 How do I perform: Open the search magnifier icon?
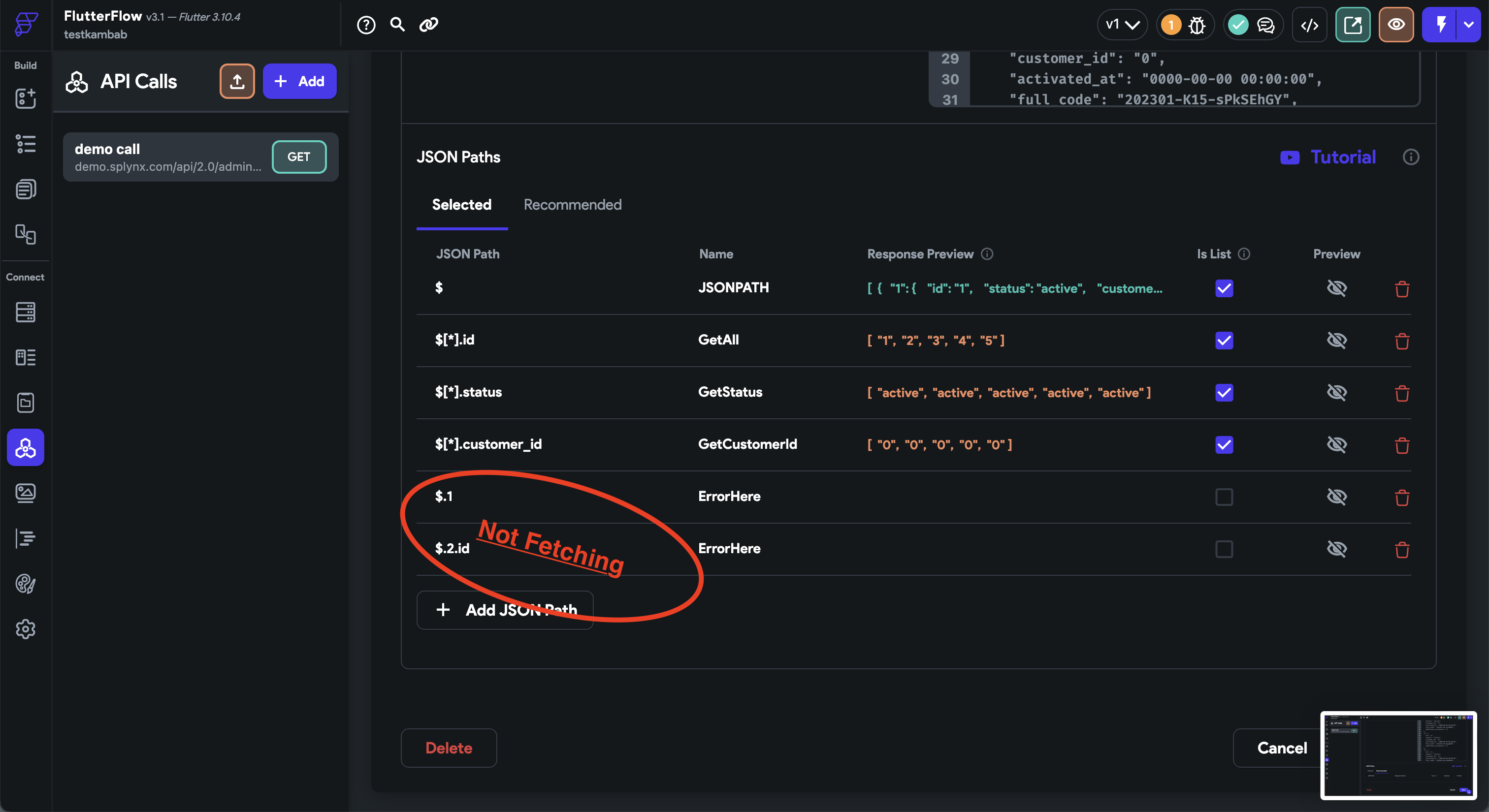click(x=397, y=25)
